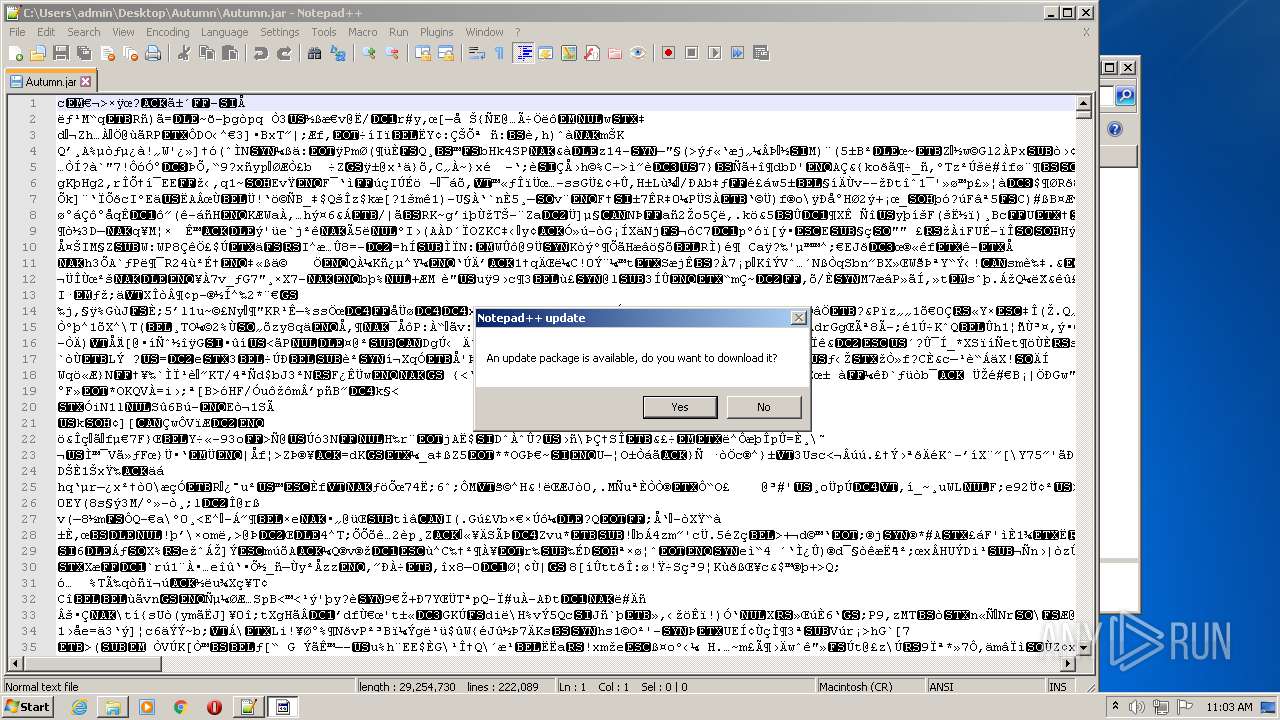
Task: Launch Internet Explorer from taskbar
Action: click(x=79, y=707)
